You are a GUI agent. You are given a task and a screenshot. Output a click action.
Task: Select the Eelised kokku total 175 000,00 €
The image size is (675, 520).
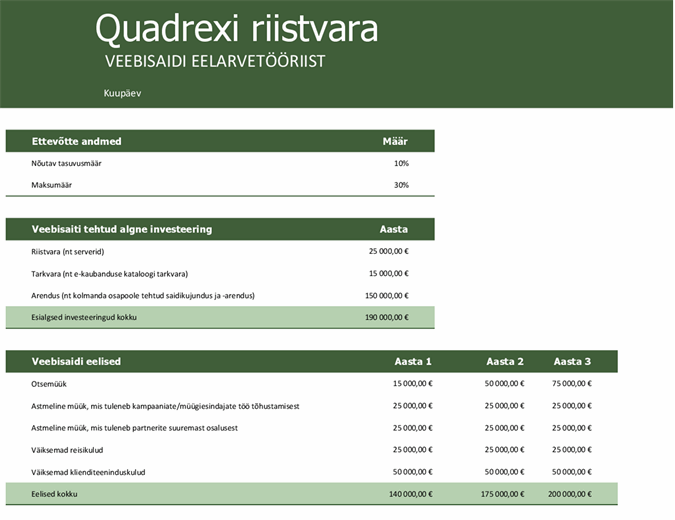click(502, 493)
